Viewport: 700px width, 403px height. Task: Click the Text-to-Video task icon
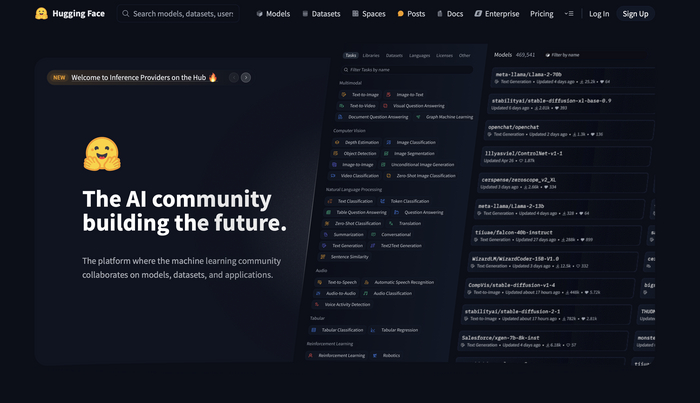(x=342, y=106)
